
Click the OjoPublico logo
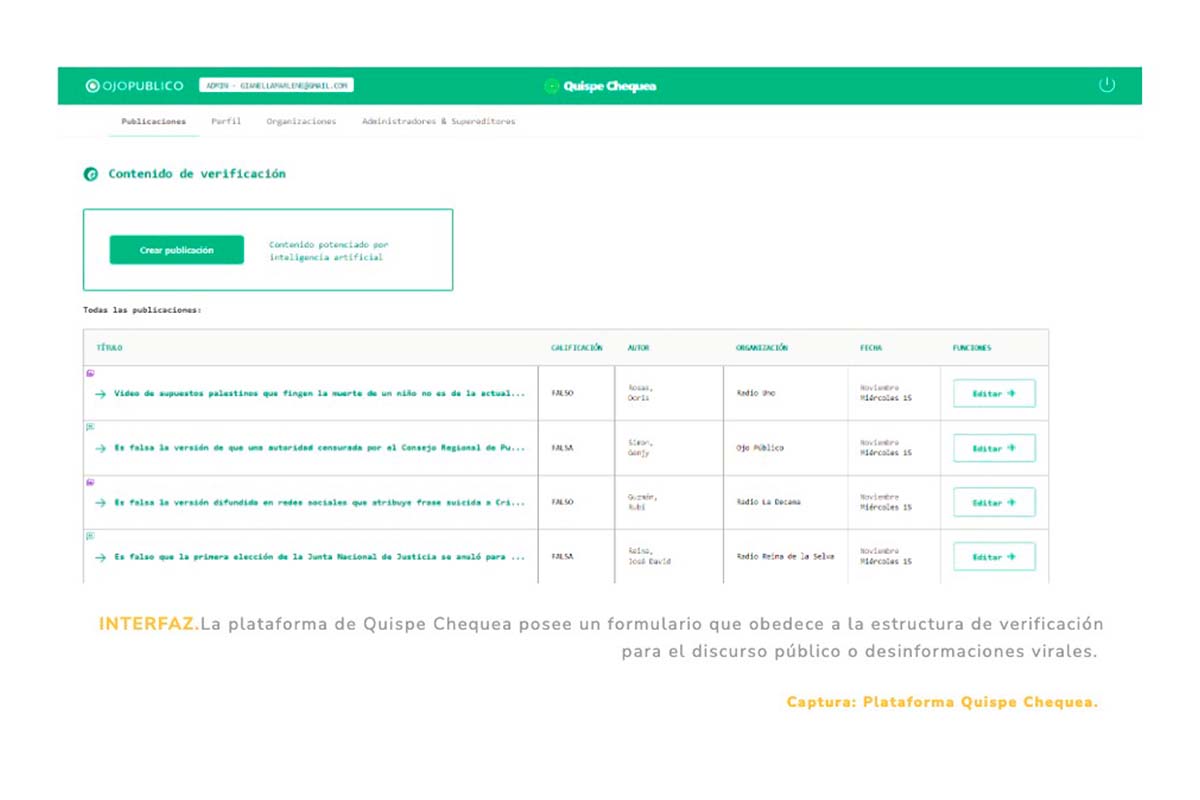(x=134, y=86)
